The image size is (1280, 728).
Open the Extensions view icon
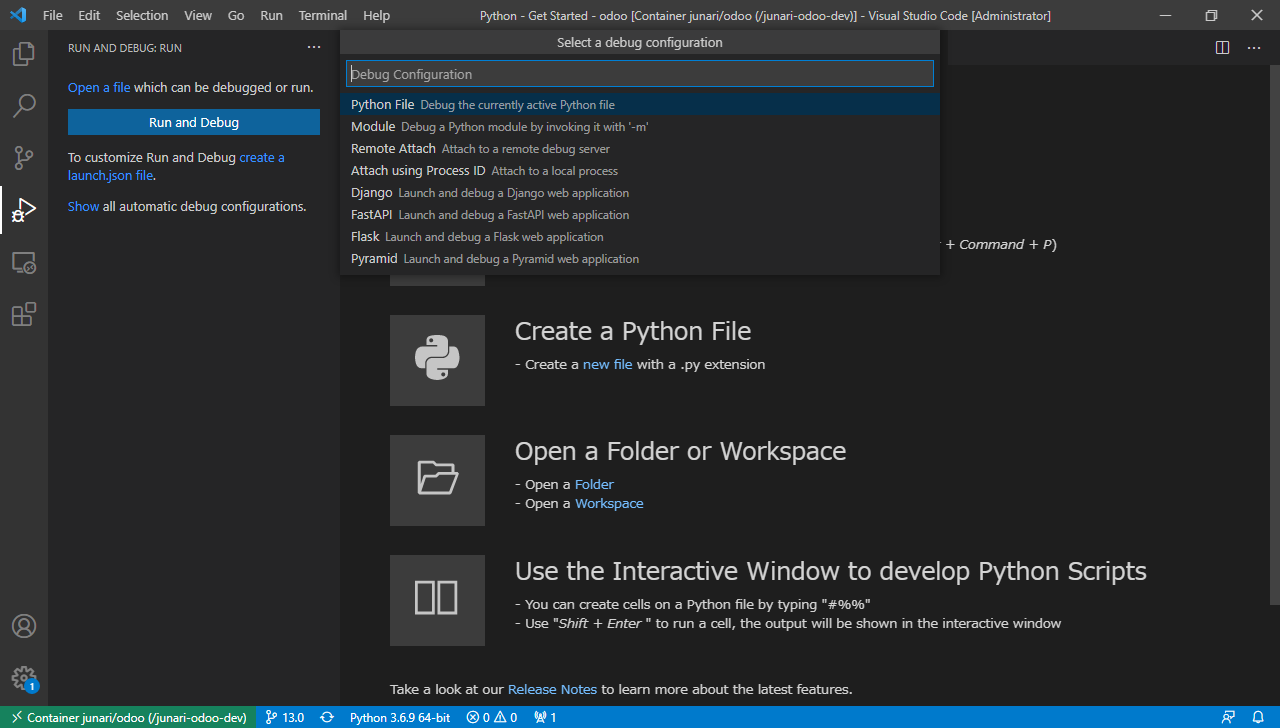[24, 315]
